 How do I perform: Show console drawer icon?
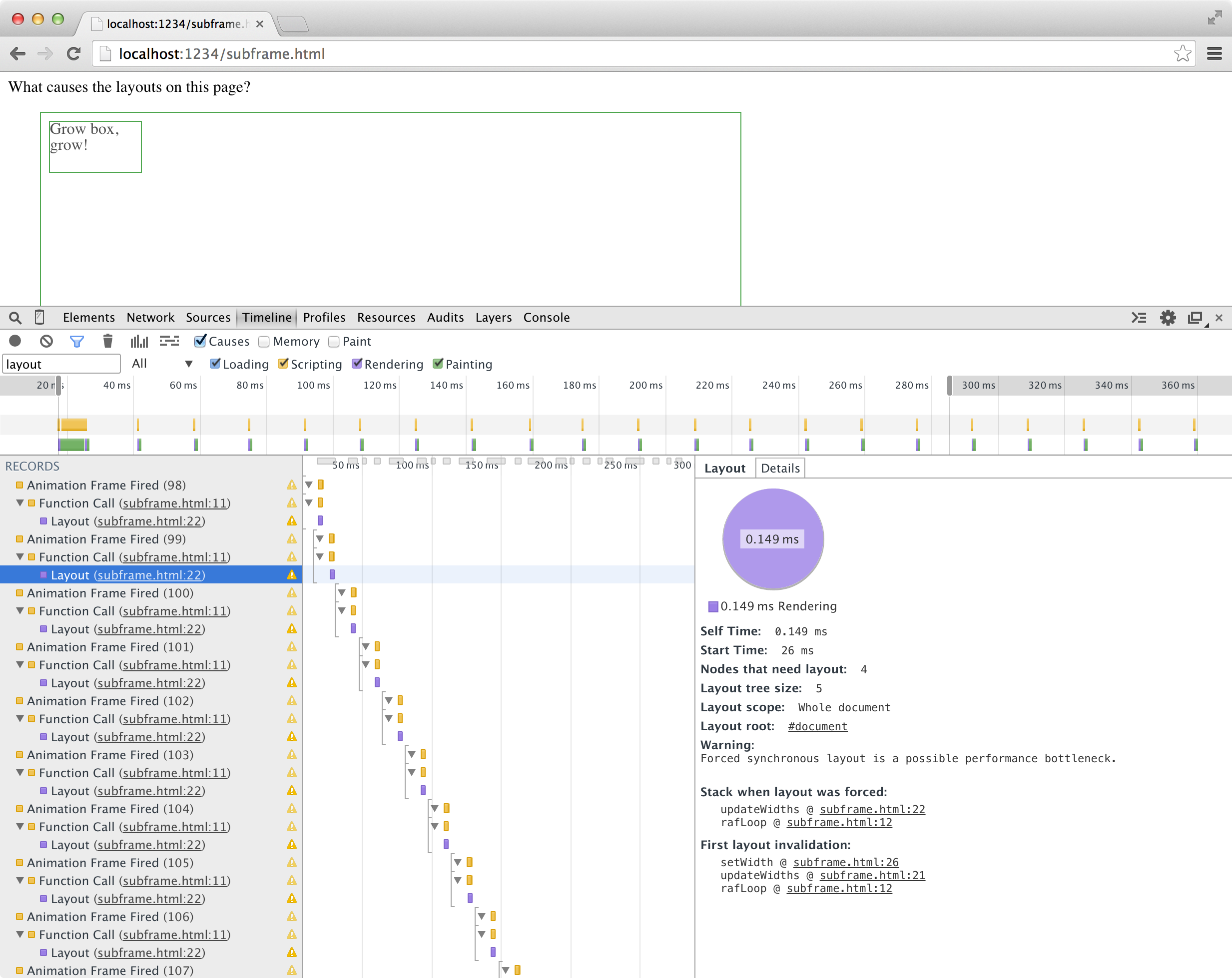(1138, 318)
